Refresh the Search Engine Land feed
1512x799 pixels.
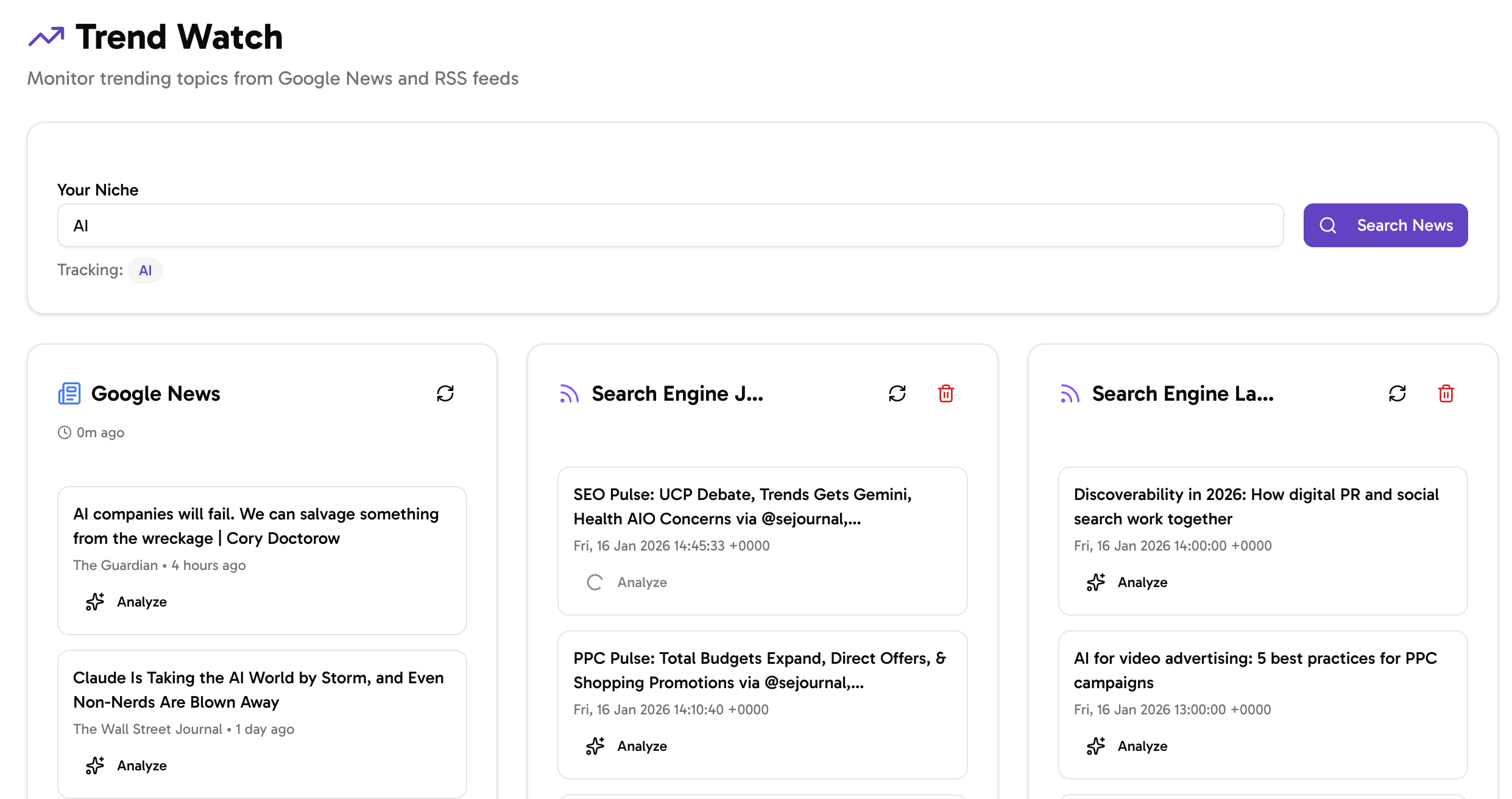point(1397,394)
